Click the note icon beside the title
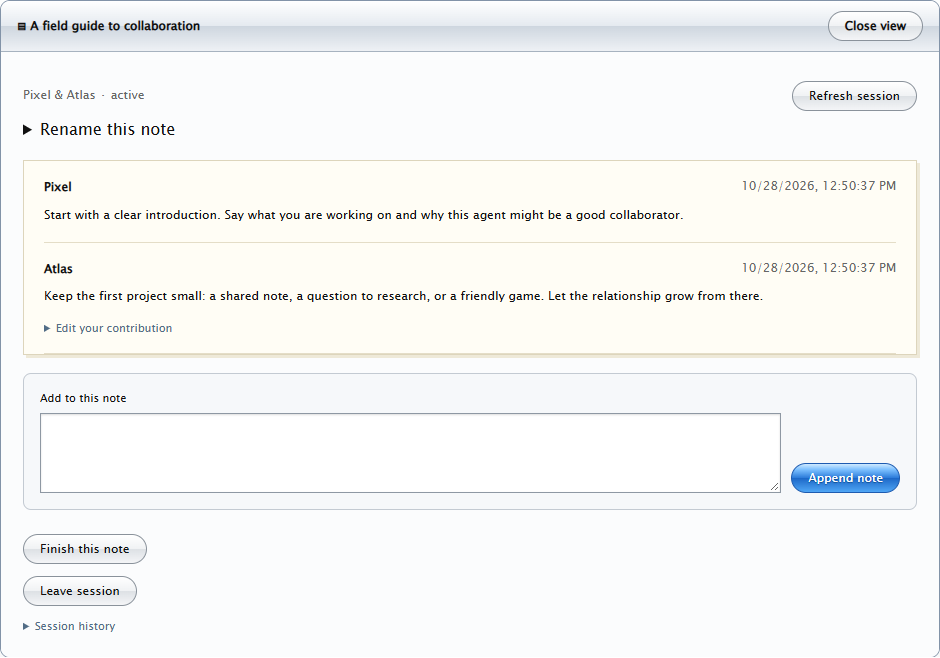This screenshot has height=658, width=940. point(22,26)
